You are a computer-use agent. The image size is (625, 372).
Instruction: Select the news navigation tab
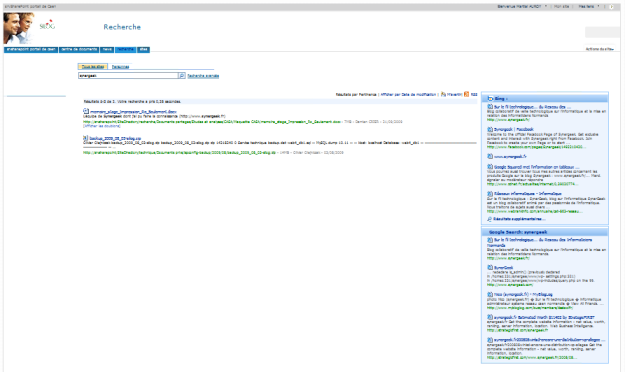[107, 49]
